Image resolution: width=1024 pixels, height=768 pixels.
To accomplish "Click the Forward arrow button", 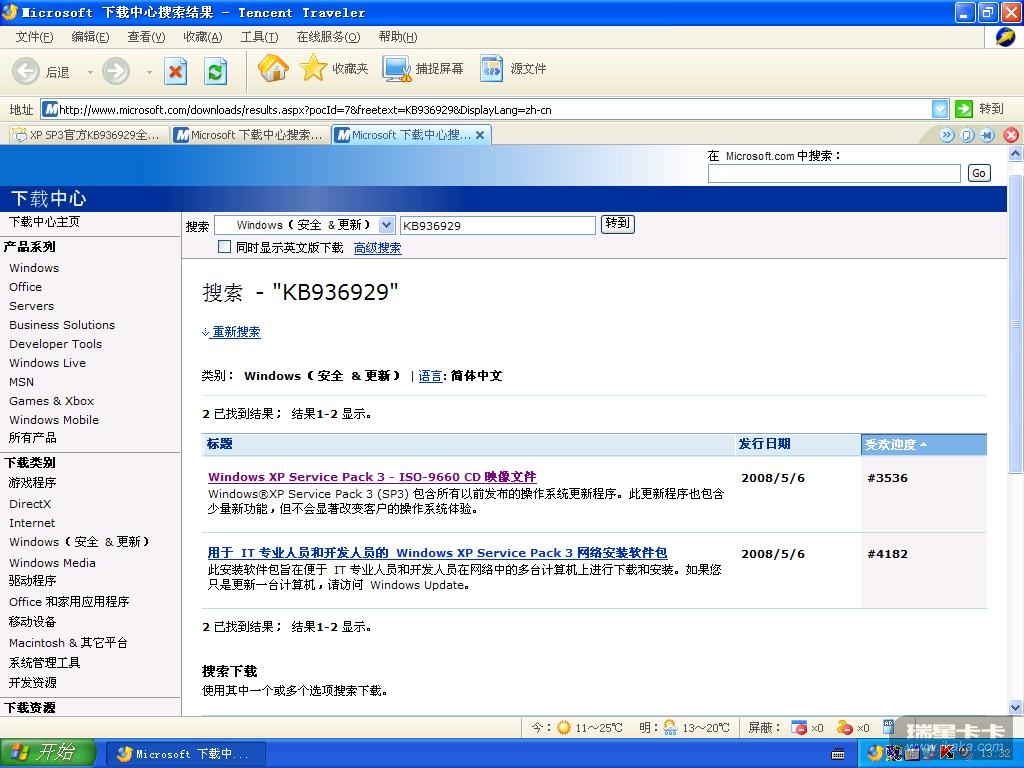I will click(116, 71).
